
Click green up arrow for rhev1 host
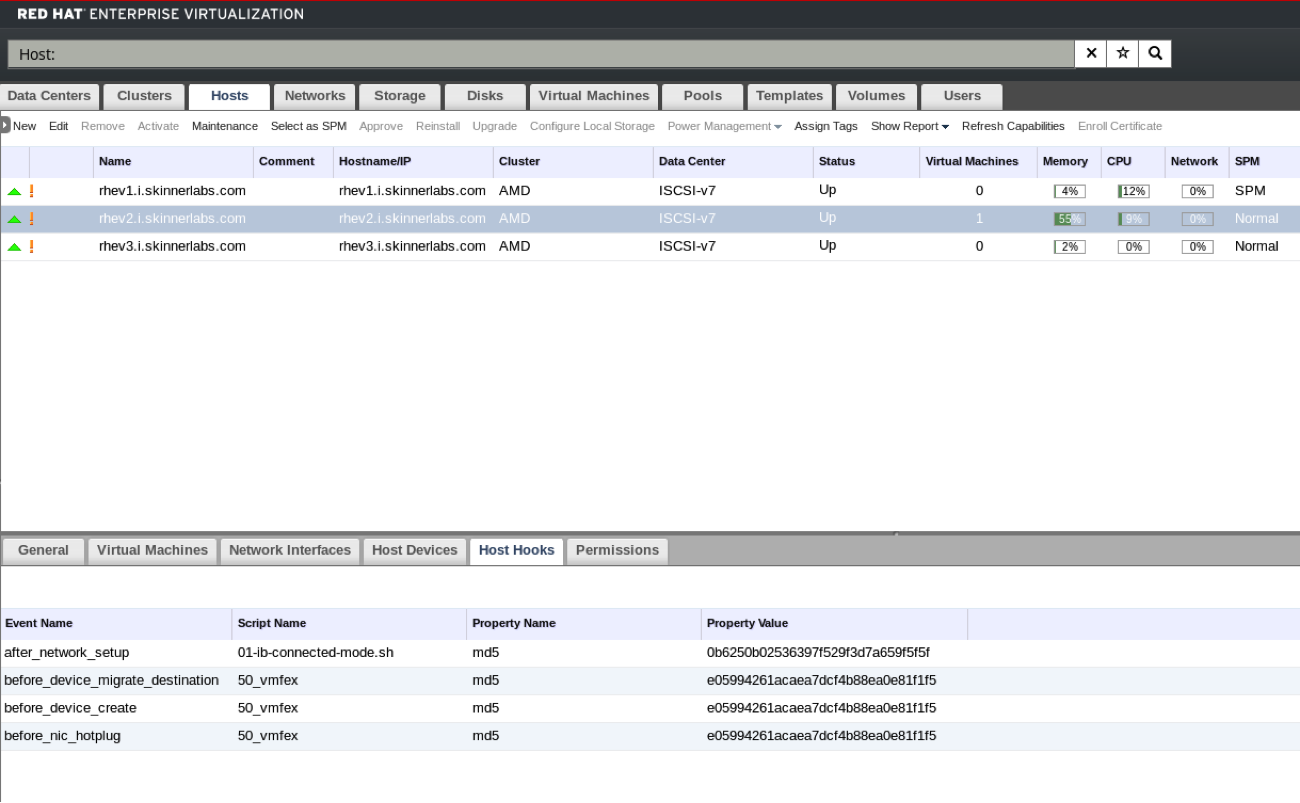14,191
